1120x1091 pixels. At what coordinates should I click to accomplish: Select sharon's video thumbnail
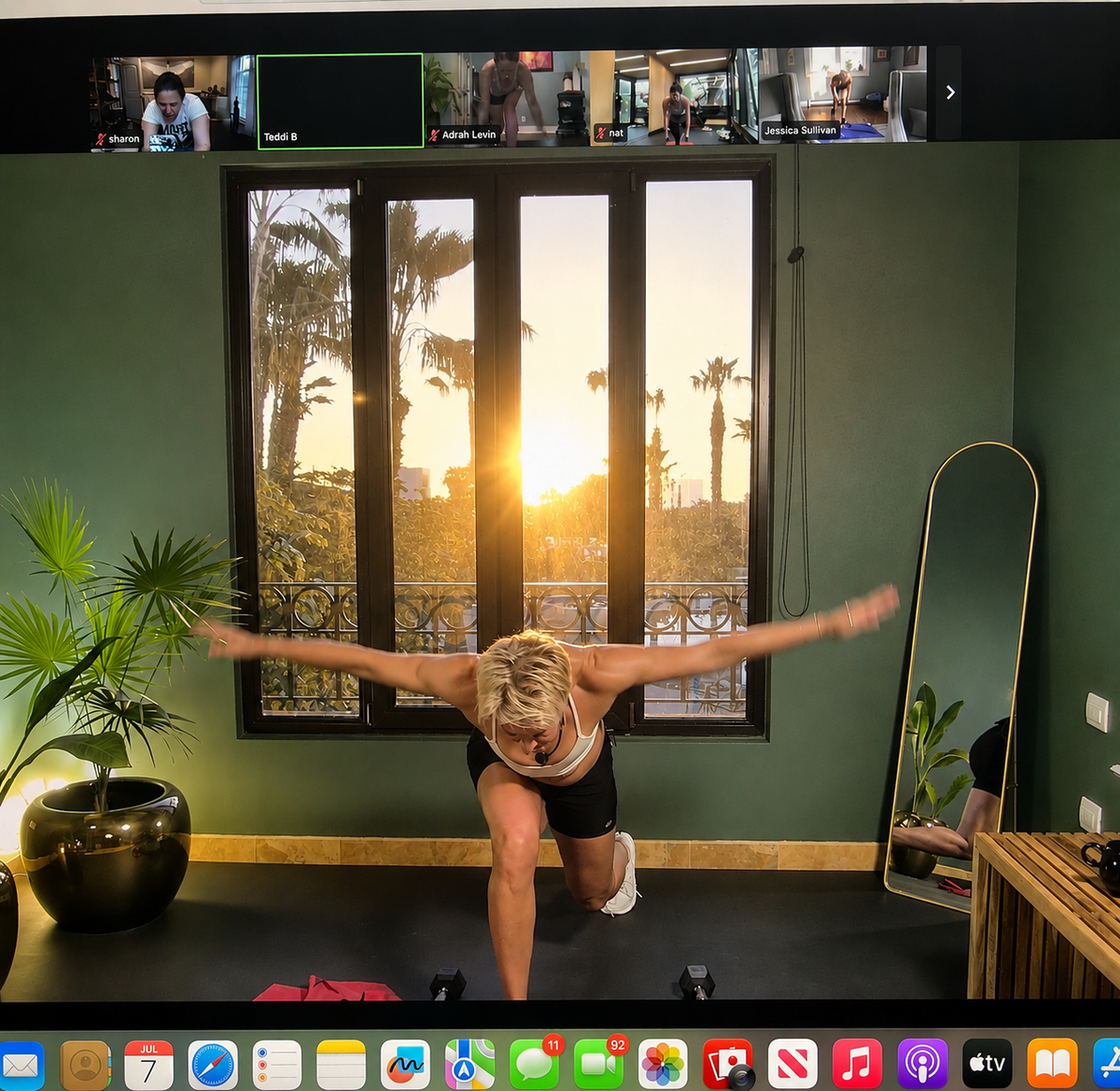coord(173,103)
